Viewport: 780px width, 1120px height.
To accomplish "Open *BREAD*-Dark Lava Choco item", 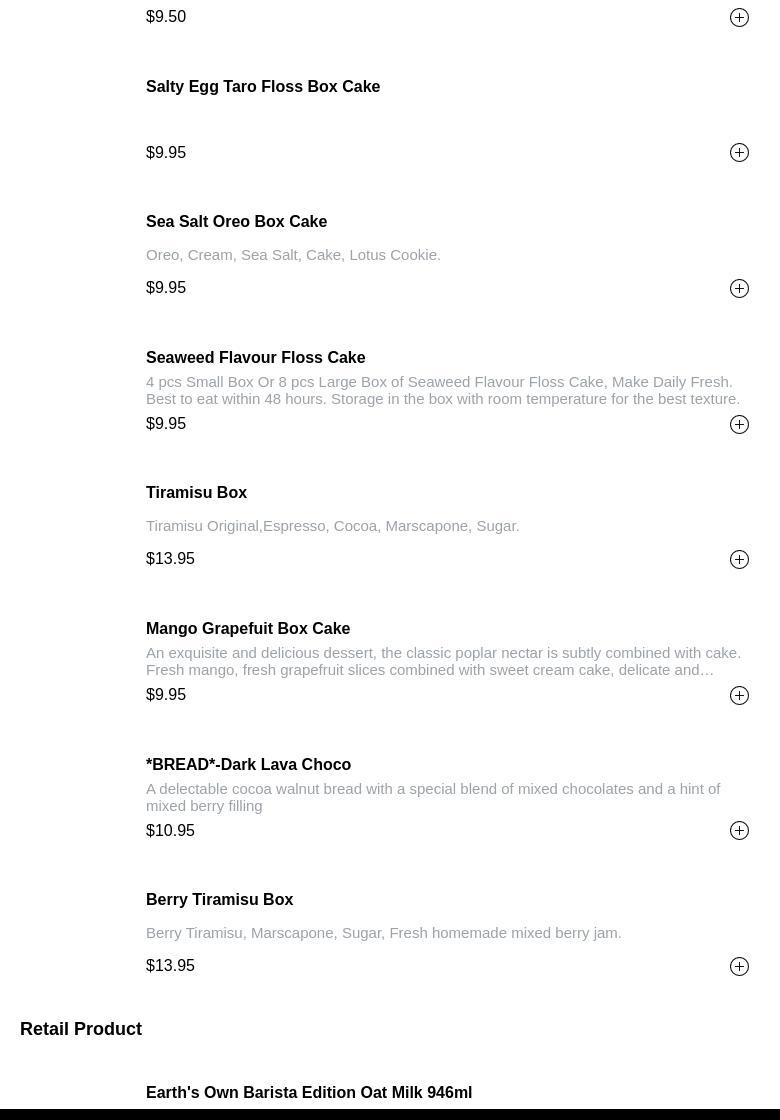I will pyautogui.click(x=249, y=765).
